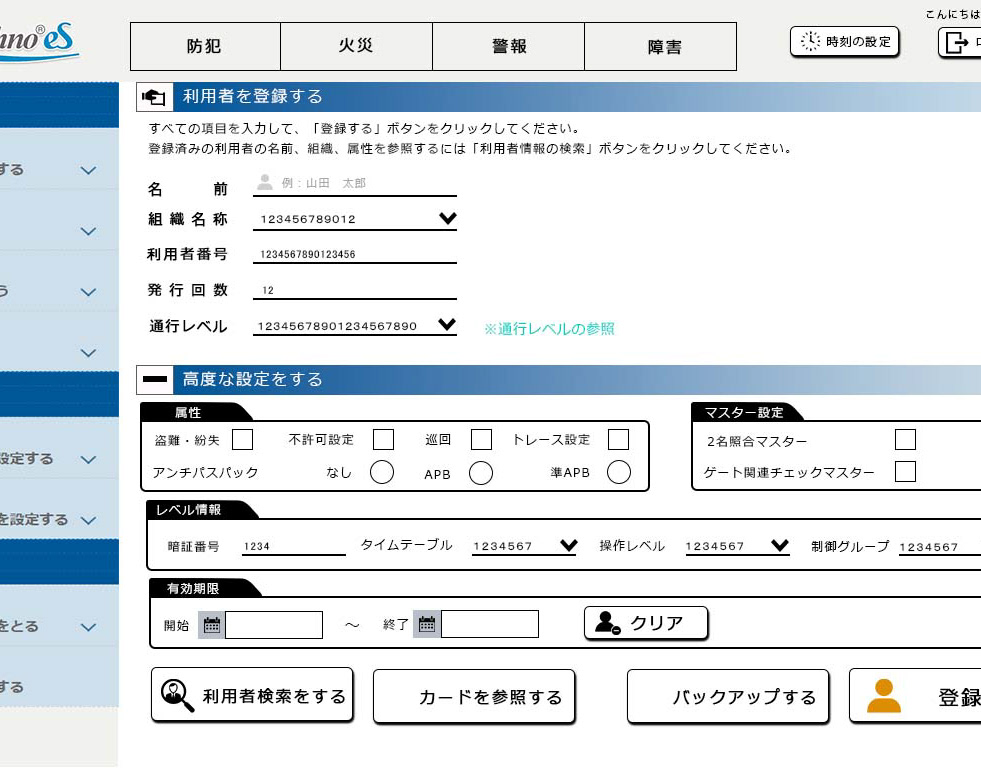Viewport: 981px width, 768px height.
Task: Click the 開始 date input box
Action: [274, 625]
